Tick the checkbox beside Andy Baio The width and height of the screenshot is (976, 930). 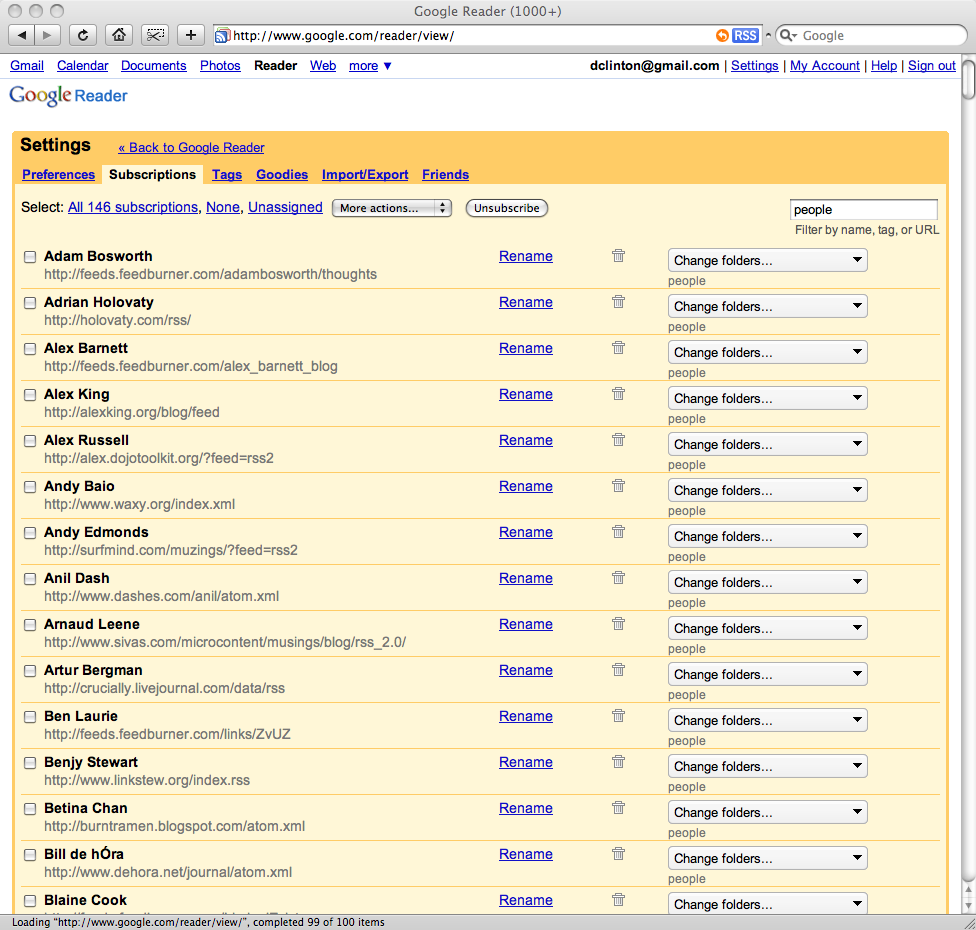coord(30,487)
